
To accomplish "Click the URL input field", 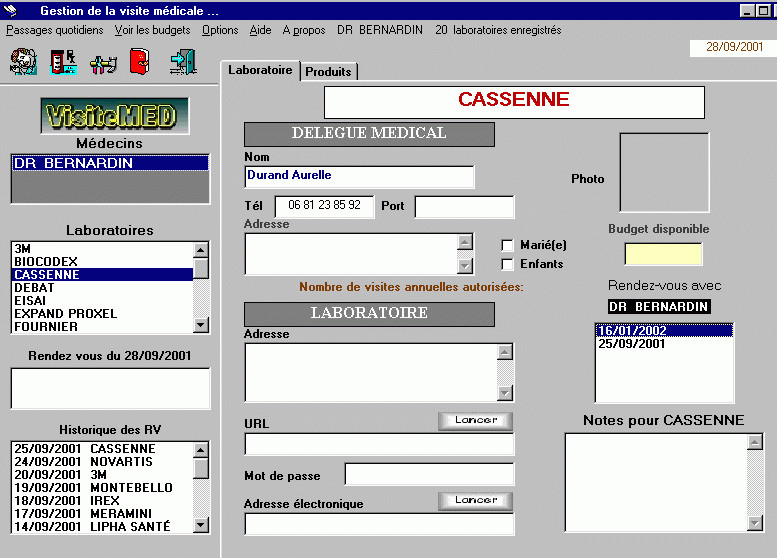I will click(380, 445).
